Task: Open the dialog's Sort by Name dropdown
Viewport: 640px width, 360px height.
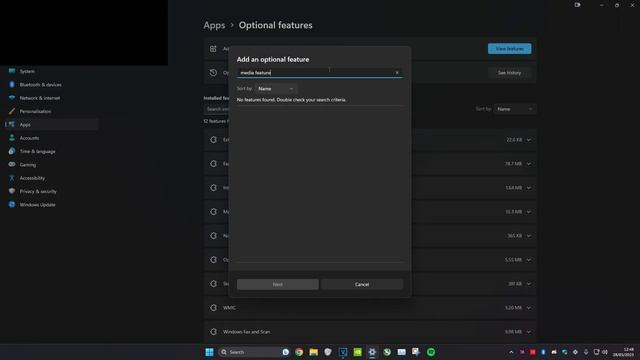Action: pos(276,89)
